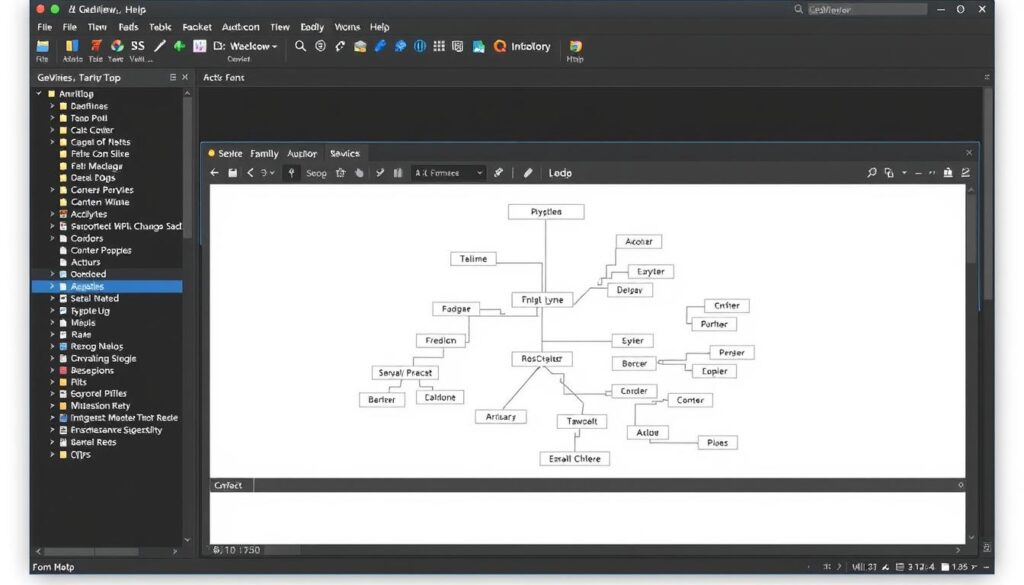
Task: Click the green arrow icon in main toolbar
Action: coord(180,46)
